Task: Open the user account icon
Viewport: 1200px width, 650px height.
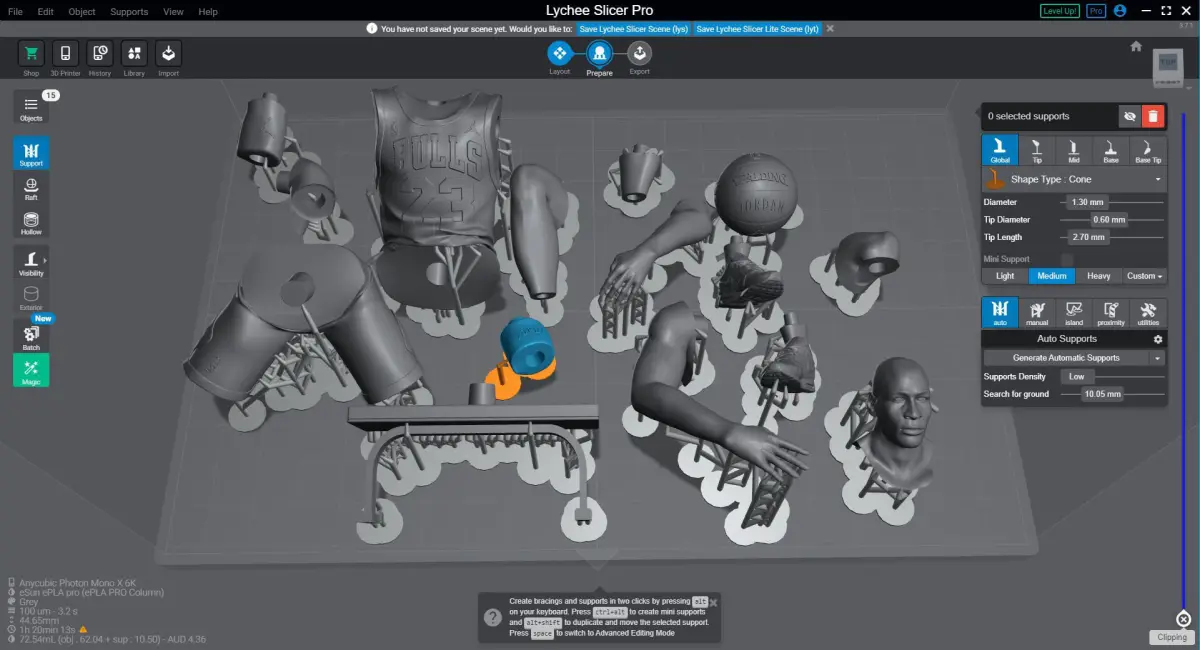Action: pos(1120,11)
